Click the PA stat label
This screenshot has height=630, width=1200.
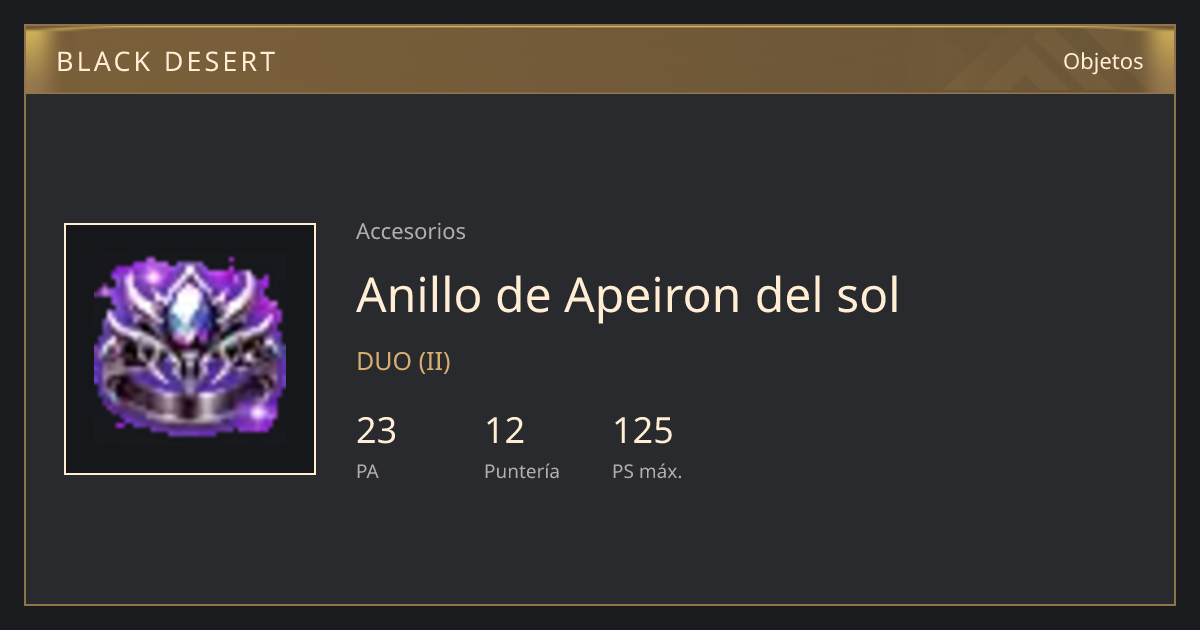368,471
